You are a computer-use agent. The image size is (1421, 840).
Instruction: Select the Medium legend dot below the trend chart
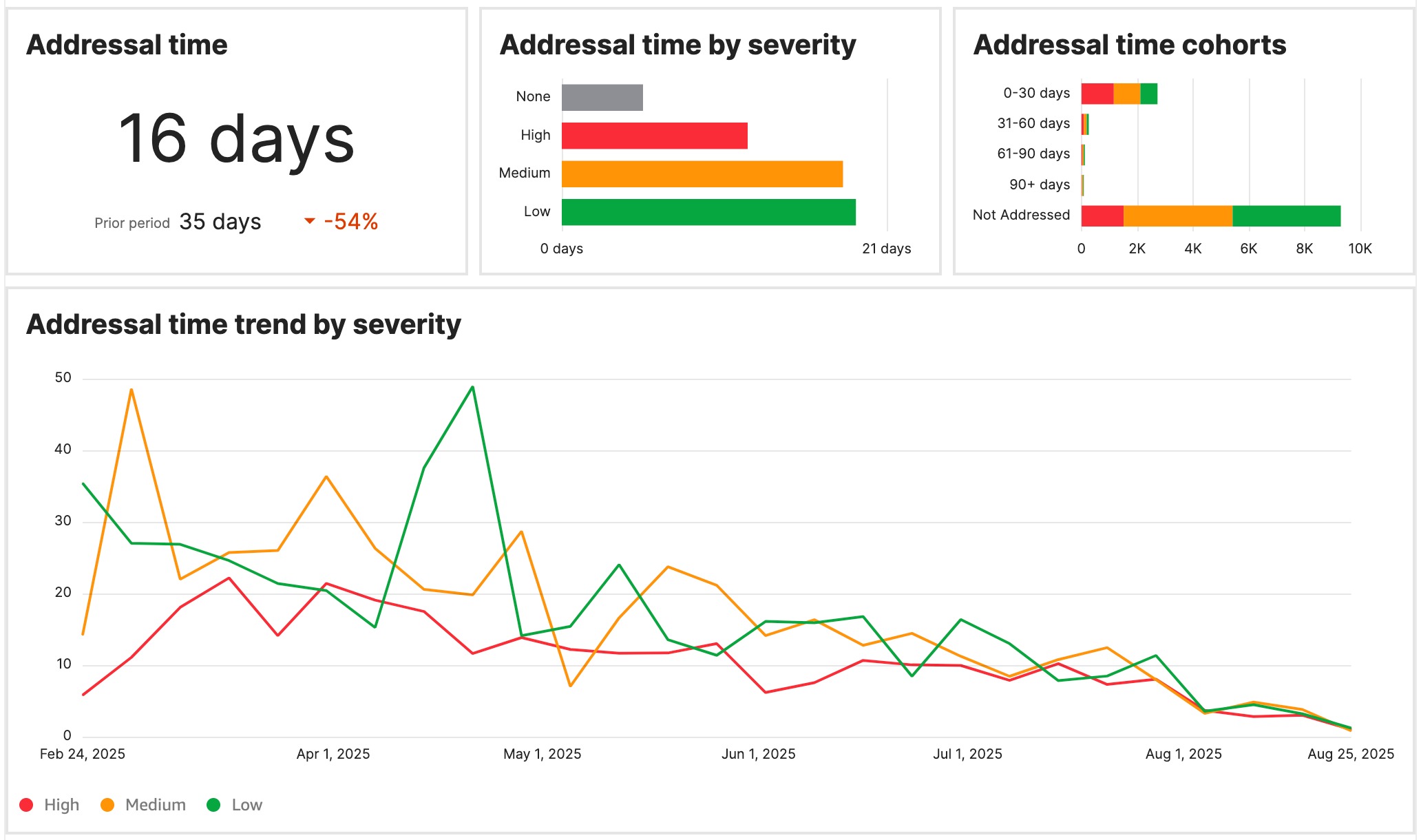click(x=107, y=804)
